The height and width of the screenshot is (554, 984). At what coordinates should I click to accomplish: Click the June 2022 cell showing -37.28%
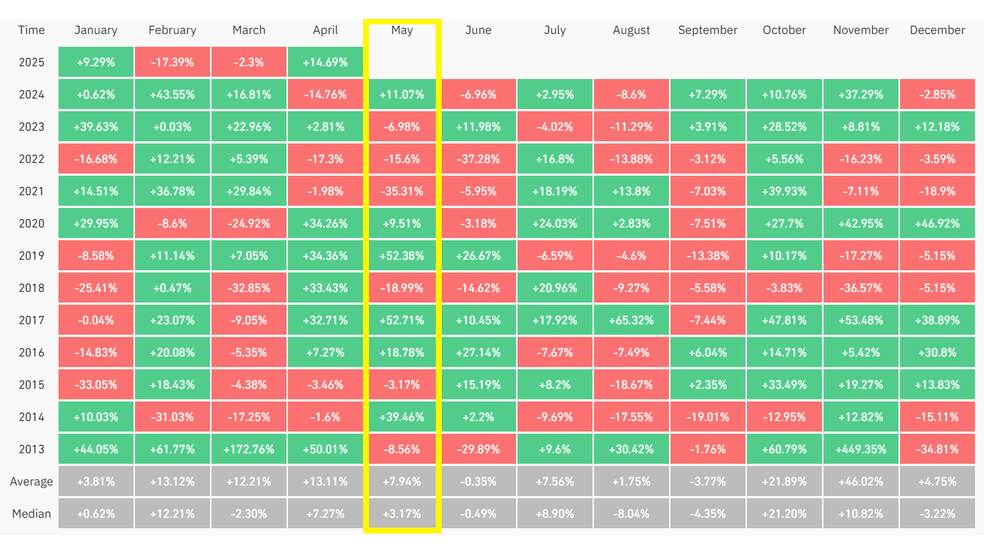click(x=478, y=159)
